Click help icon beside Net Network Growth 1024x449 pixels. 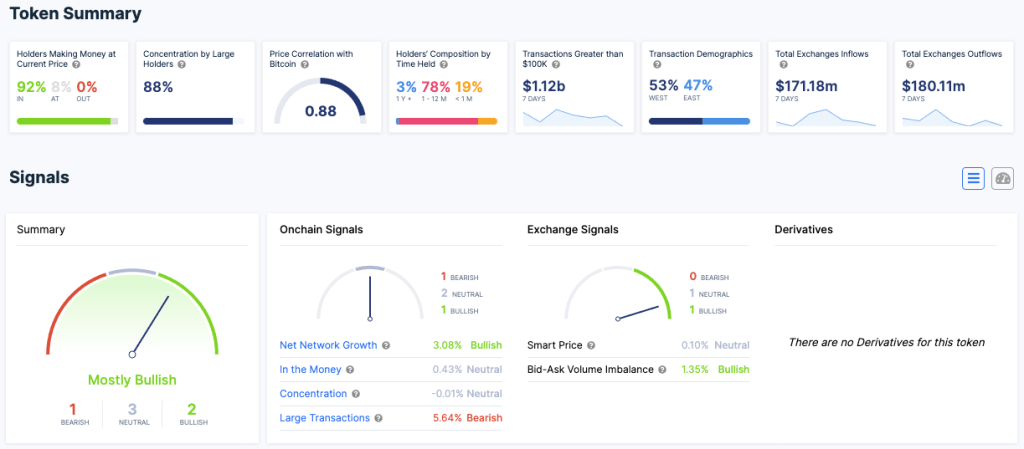[x=386, y=346]
